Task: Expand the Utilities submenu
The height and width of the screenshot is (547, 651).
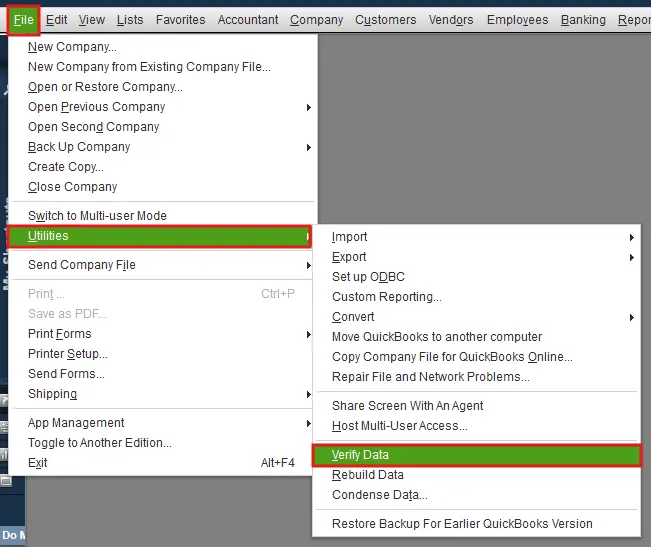Action: 160,236
